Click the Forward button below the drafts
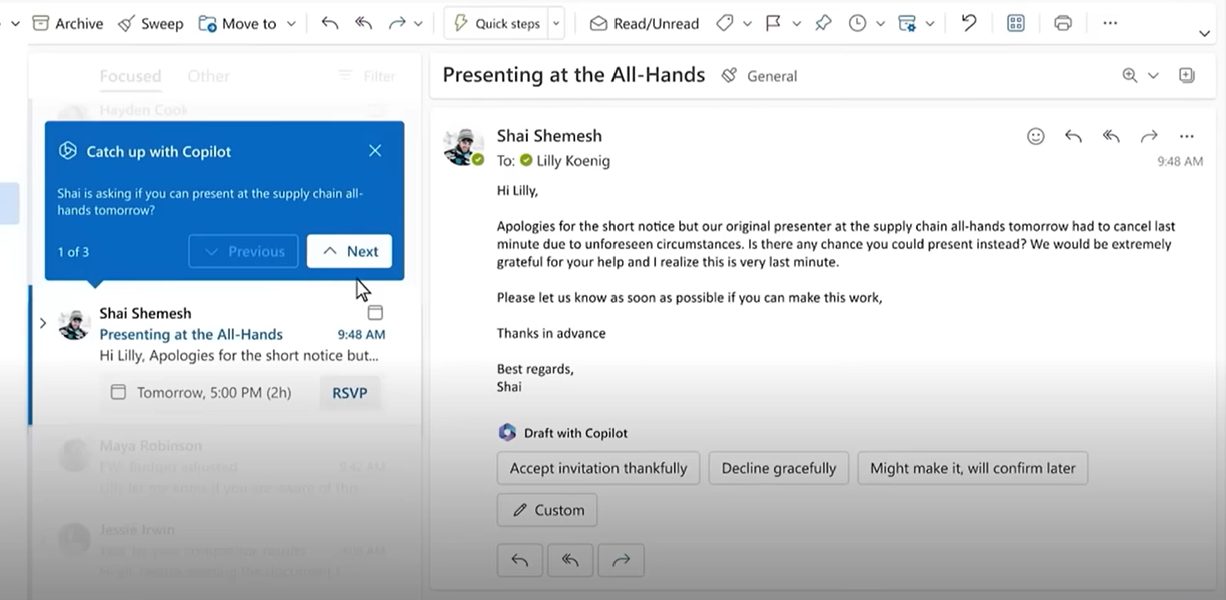The height and width of the screenshot is (600, 1226). point(621,561)
